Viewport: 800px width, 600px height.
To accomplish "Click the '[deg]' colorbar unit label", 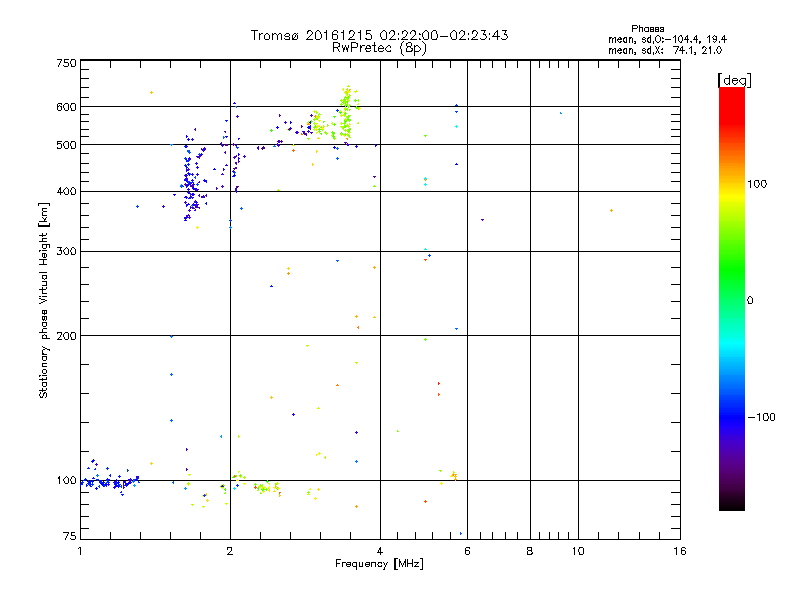I will click(734, 80).
